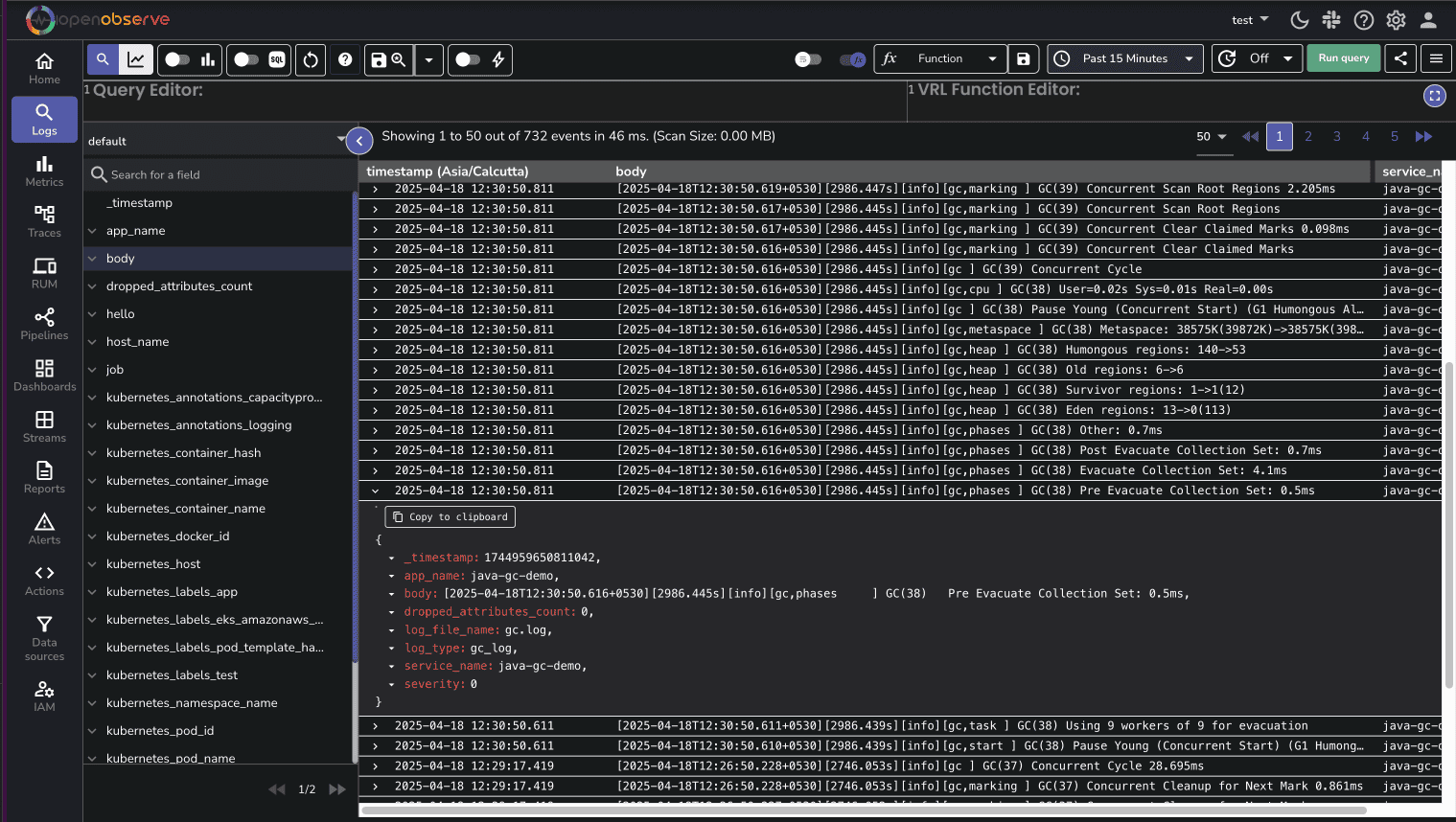Viewport: 1456px width, 822px height.
Task: Click the reset filters refresh icon
Action: 311,59
